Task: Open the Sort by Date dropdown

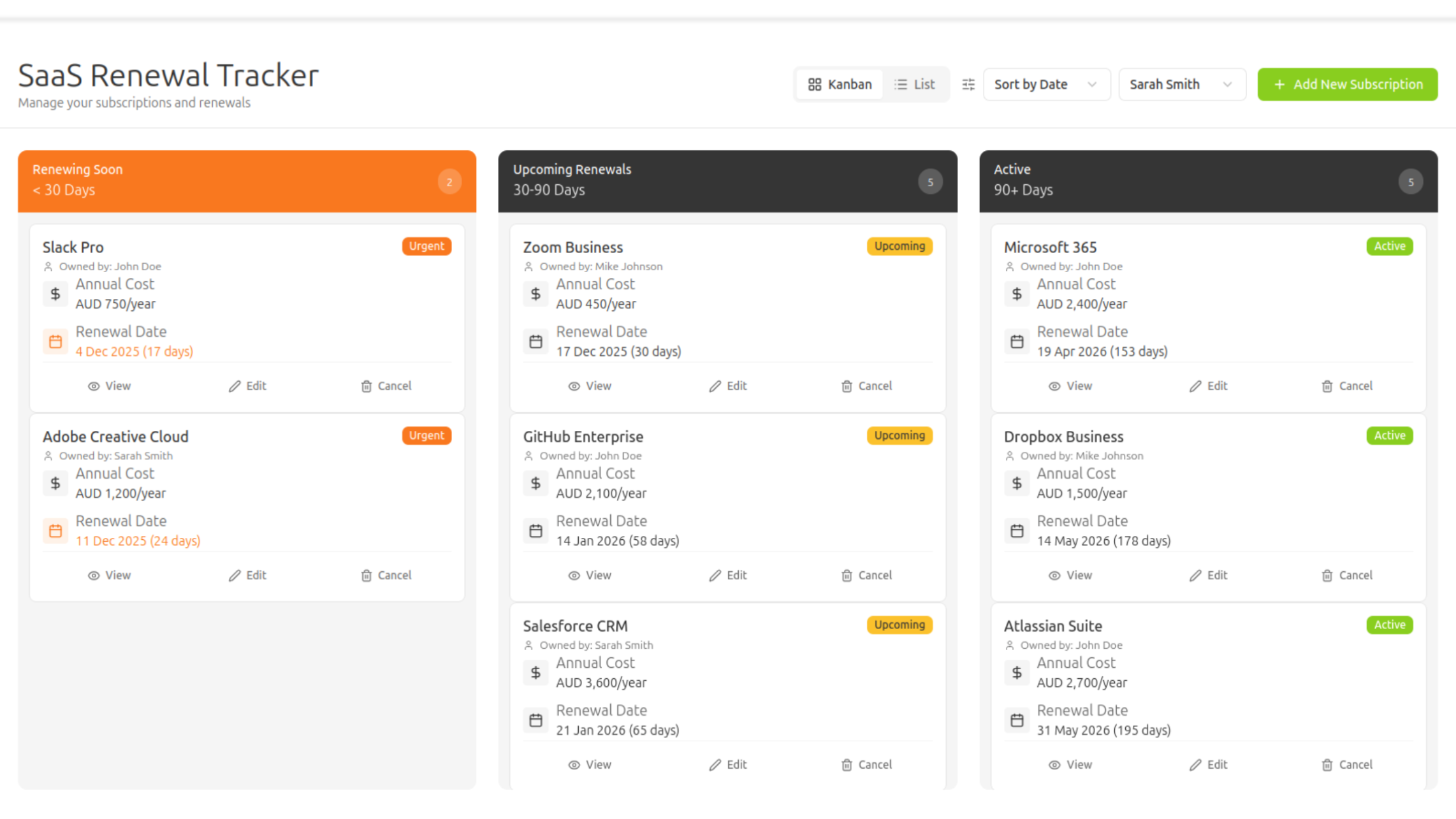Action: [x=1045, y=84]
